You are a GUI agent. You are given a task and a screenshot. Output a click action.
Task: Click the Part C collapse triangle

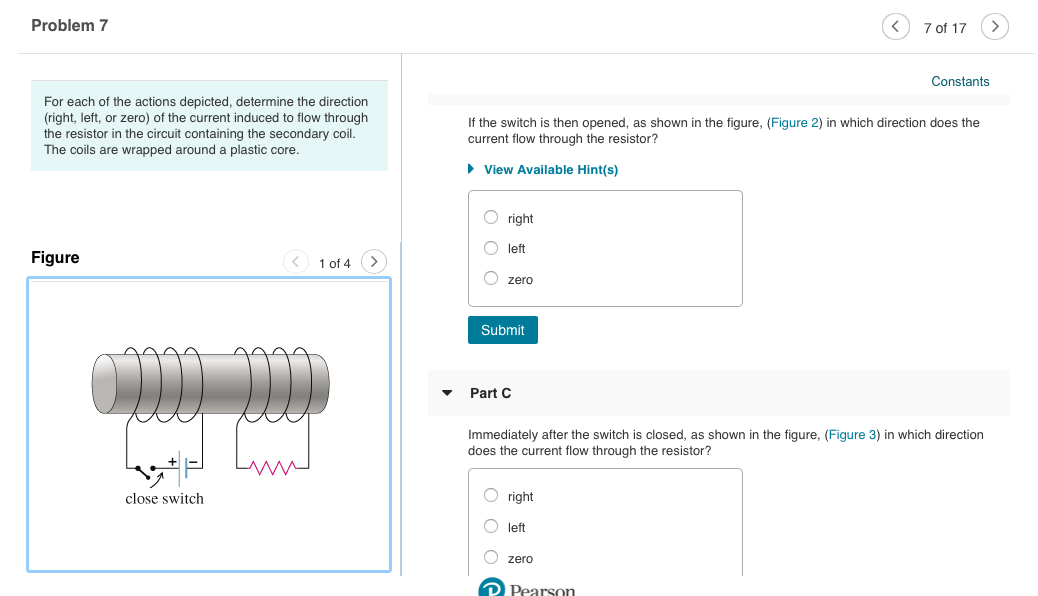tap(446, 393)
